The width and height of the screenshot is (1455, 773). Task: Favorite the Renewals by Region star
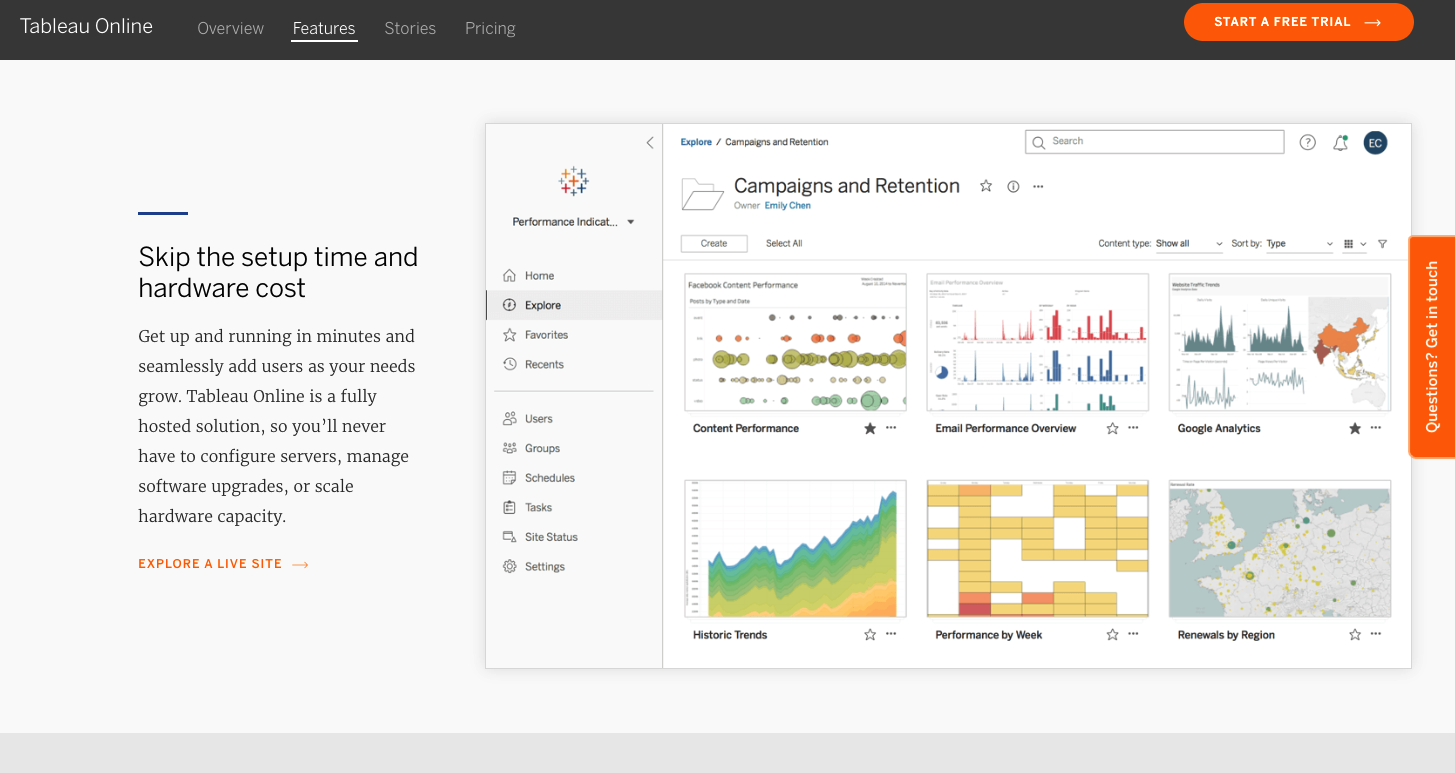point(1355,634)
